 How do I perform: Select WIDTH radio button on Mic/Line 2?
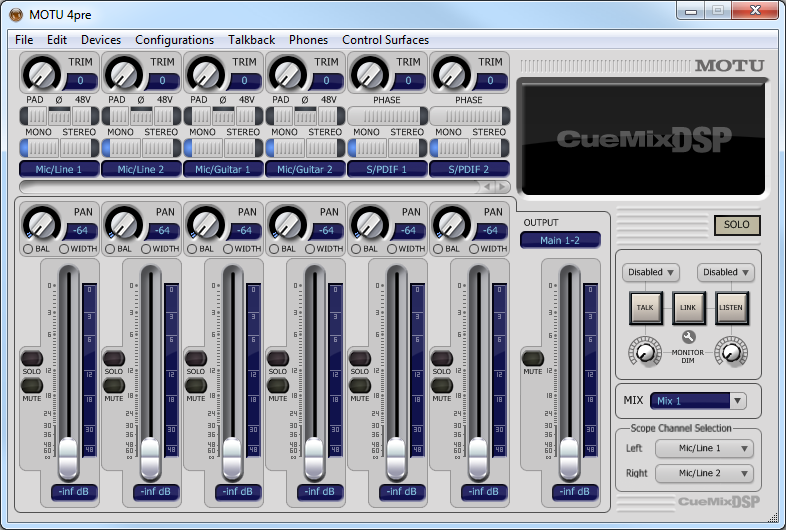click(146, 249)
